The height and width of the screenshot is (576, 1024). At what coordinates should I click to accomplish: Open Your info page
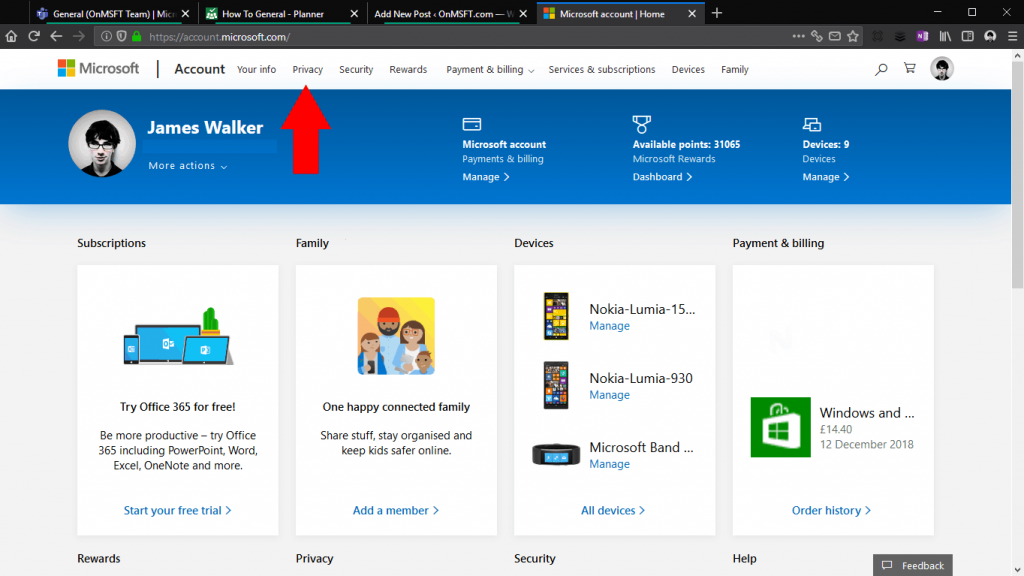tap(256, 69)
